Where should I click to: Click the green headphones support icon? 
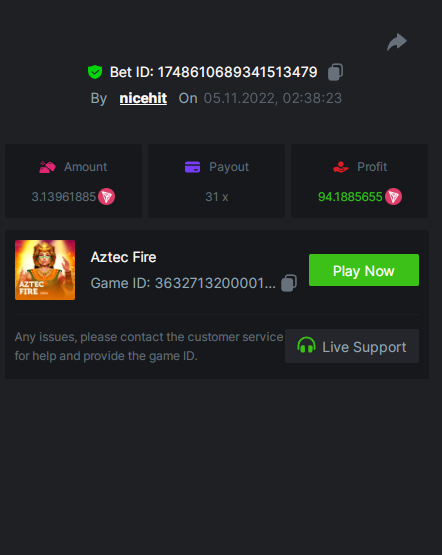[306, 345]
